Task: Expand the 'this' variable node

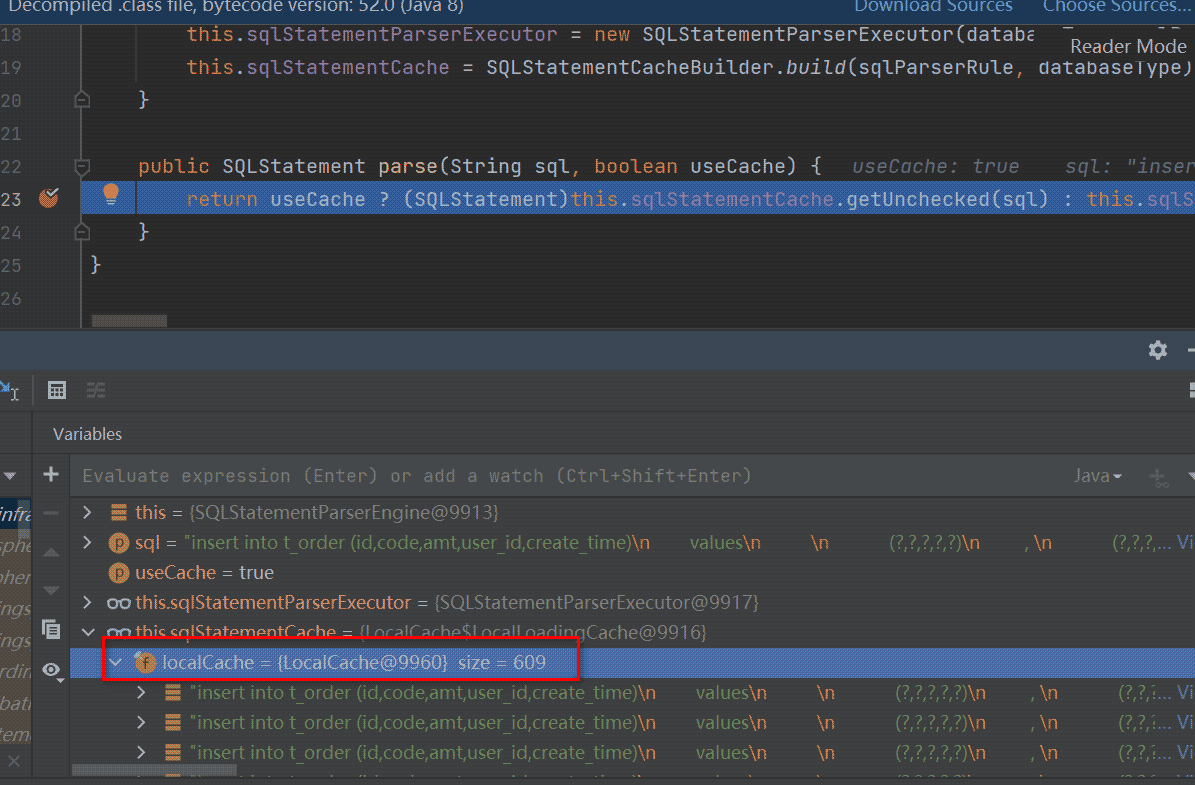Action: 87,512
